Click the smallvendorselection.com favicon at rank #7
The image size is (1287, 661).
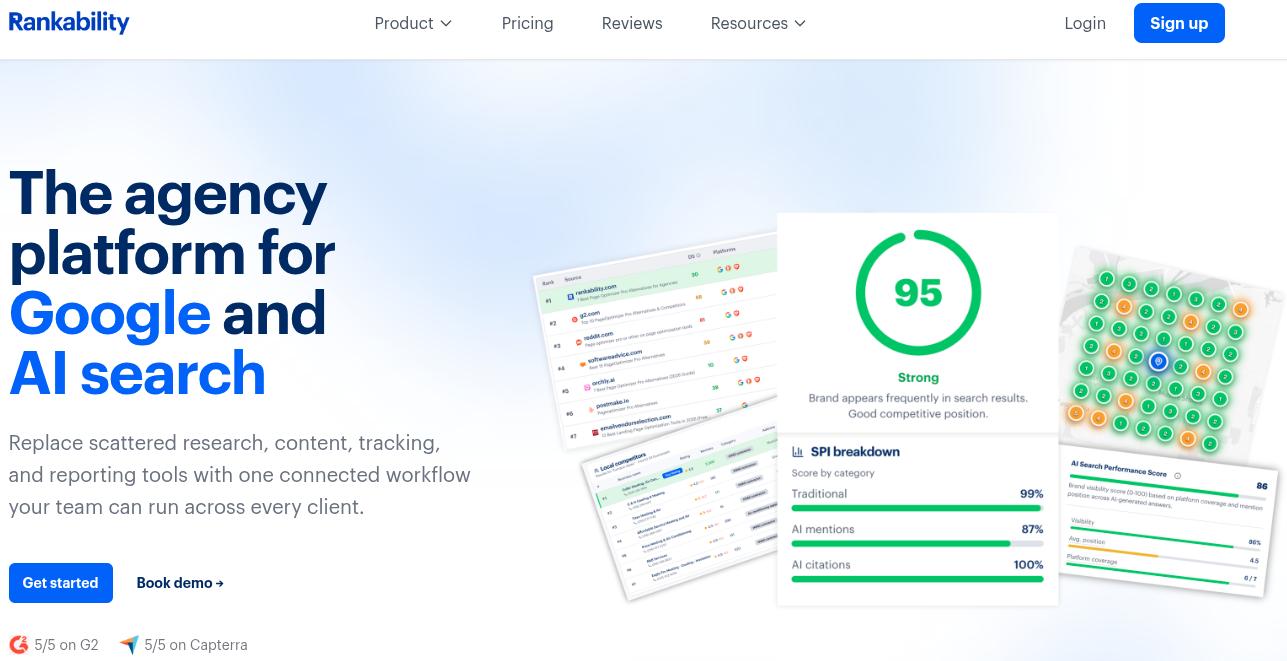(594, 431)
